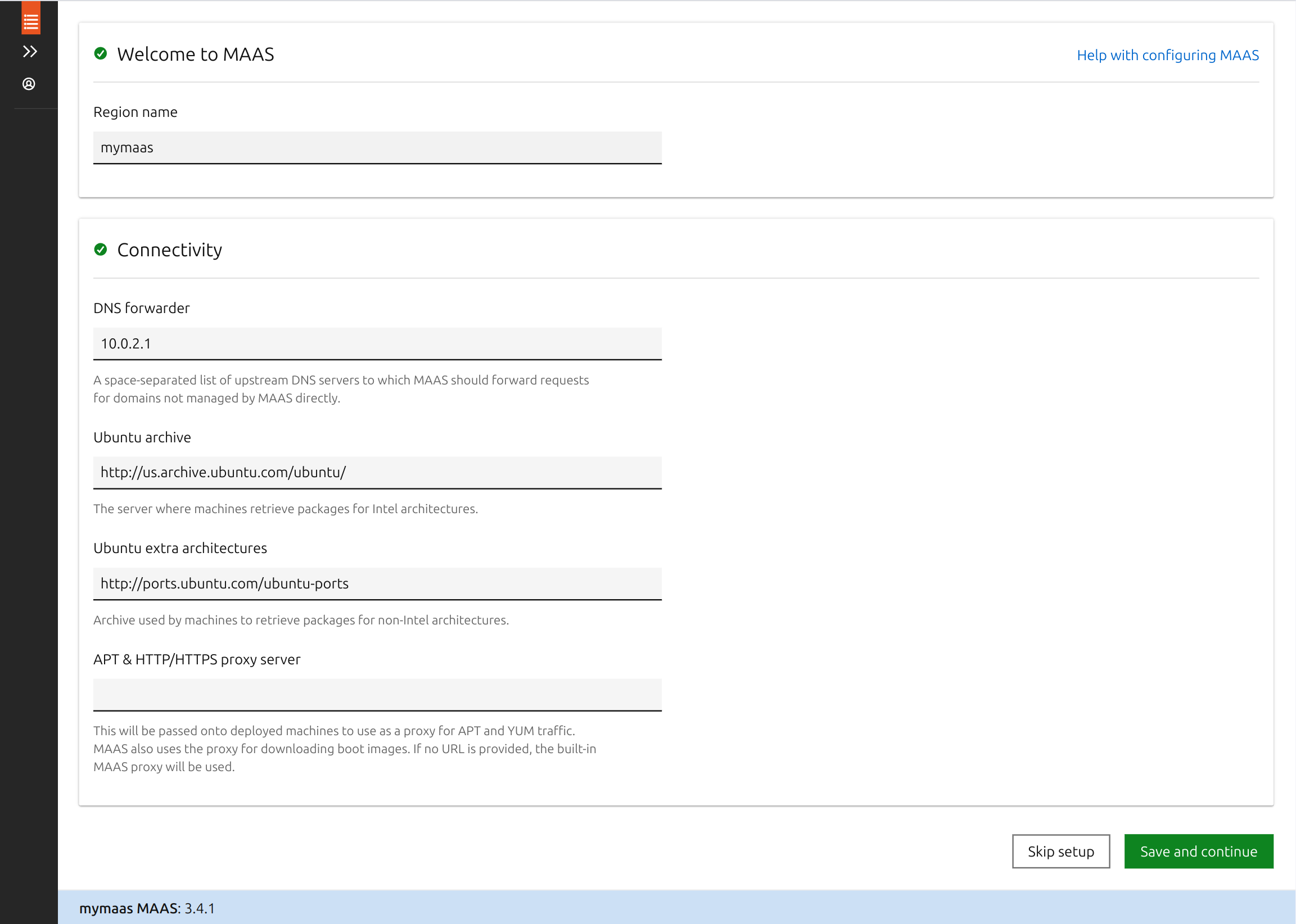Click into the DNS forwarder field
The height and width of the screenshot is (924, 1296).
[x=377, y=343]
